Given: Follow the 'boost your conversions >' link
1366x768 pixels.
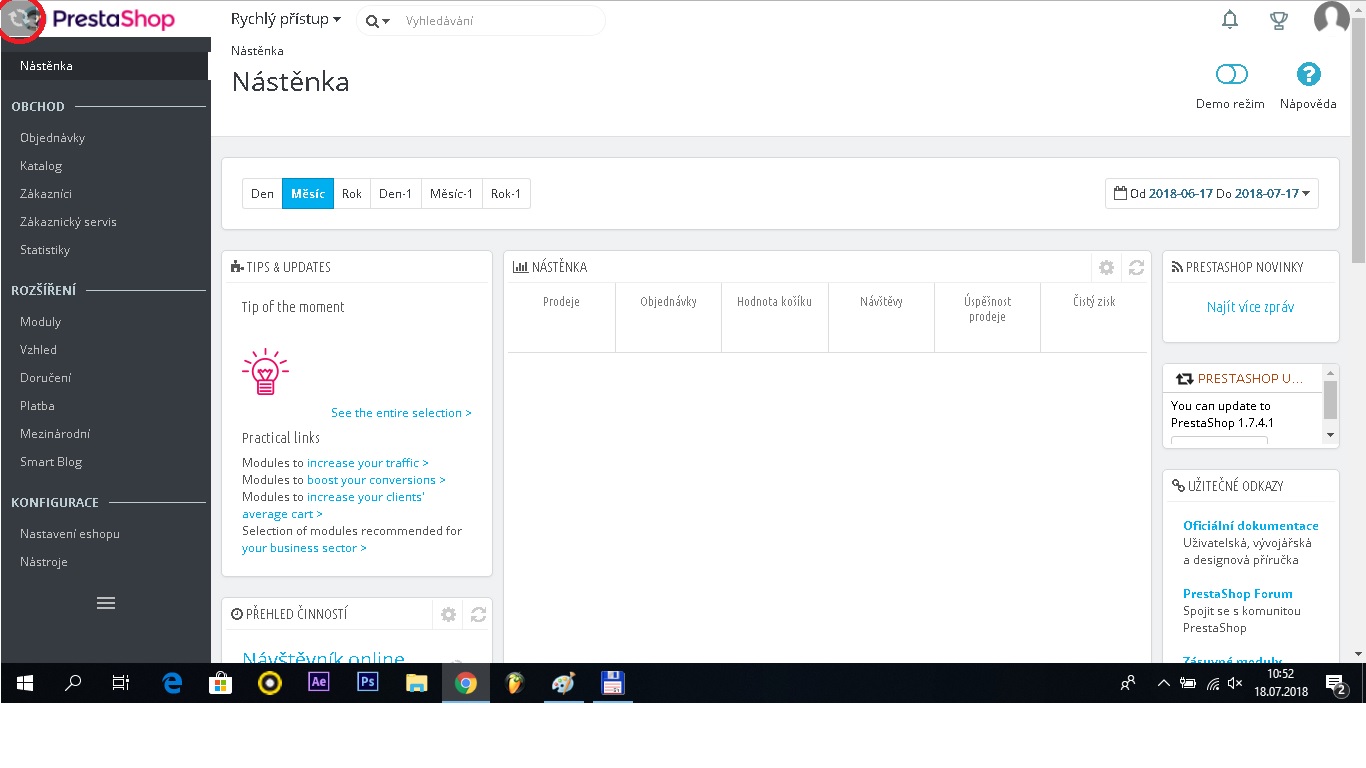Looking at the screenshot, I should 376,480.
